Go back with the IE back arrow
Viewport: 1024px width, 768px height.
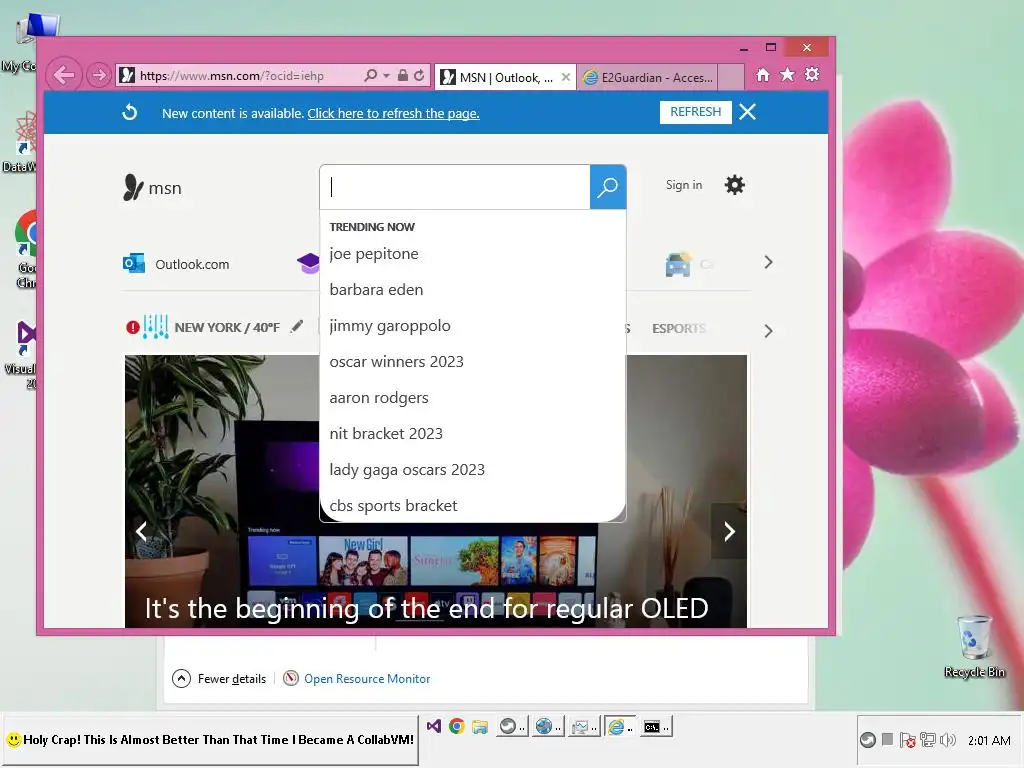pos(63,76)
